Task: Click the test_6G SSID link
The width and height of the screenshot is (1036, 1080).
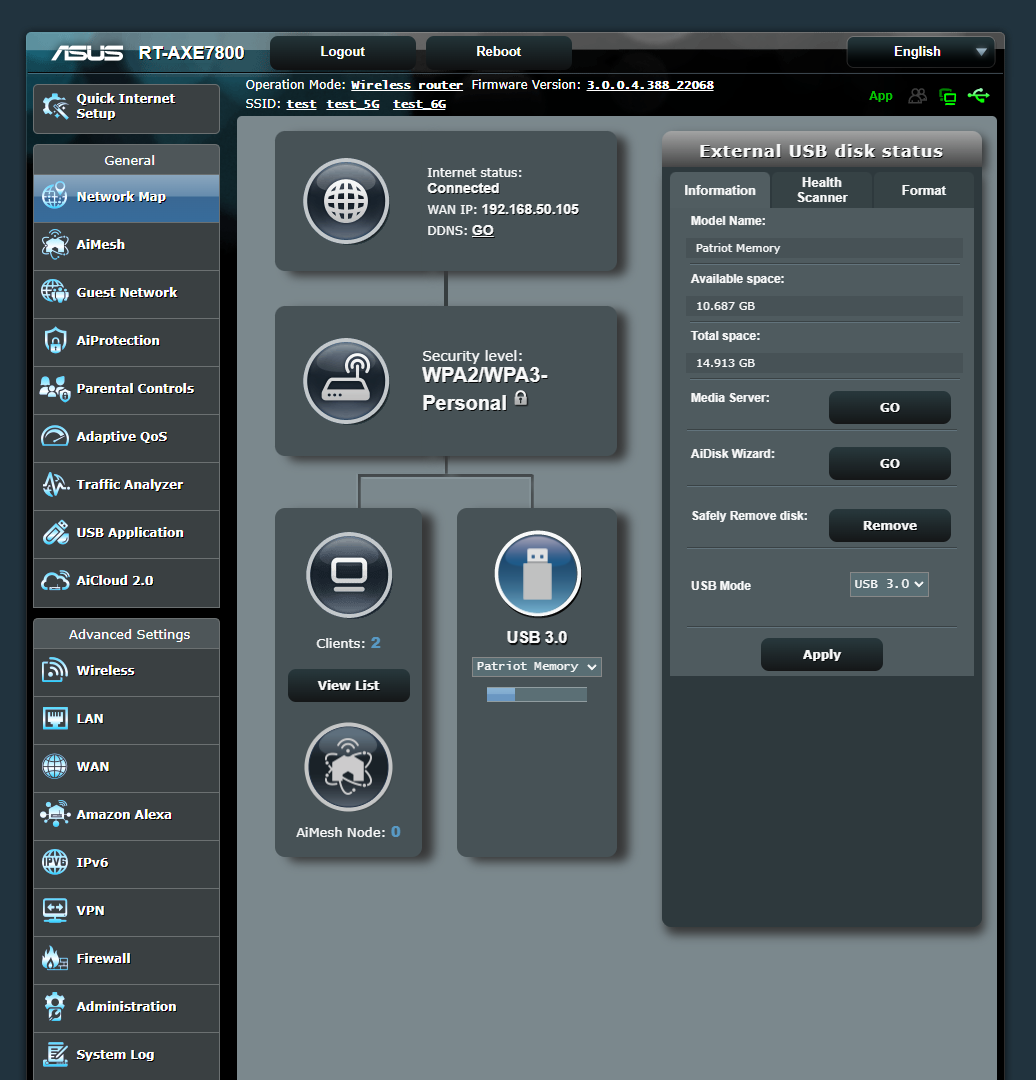Action: point(419,104)
